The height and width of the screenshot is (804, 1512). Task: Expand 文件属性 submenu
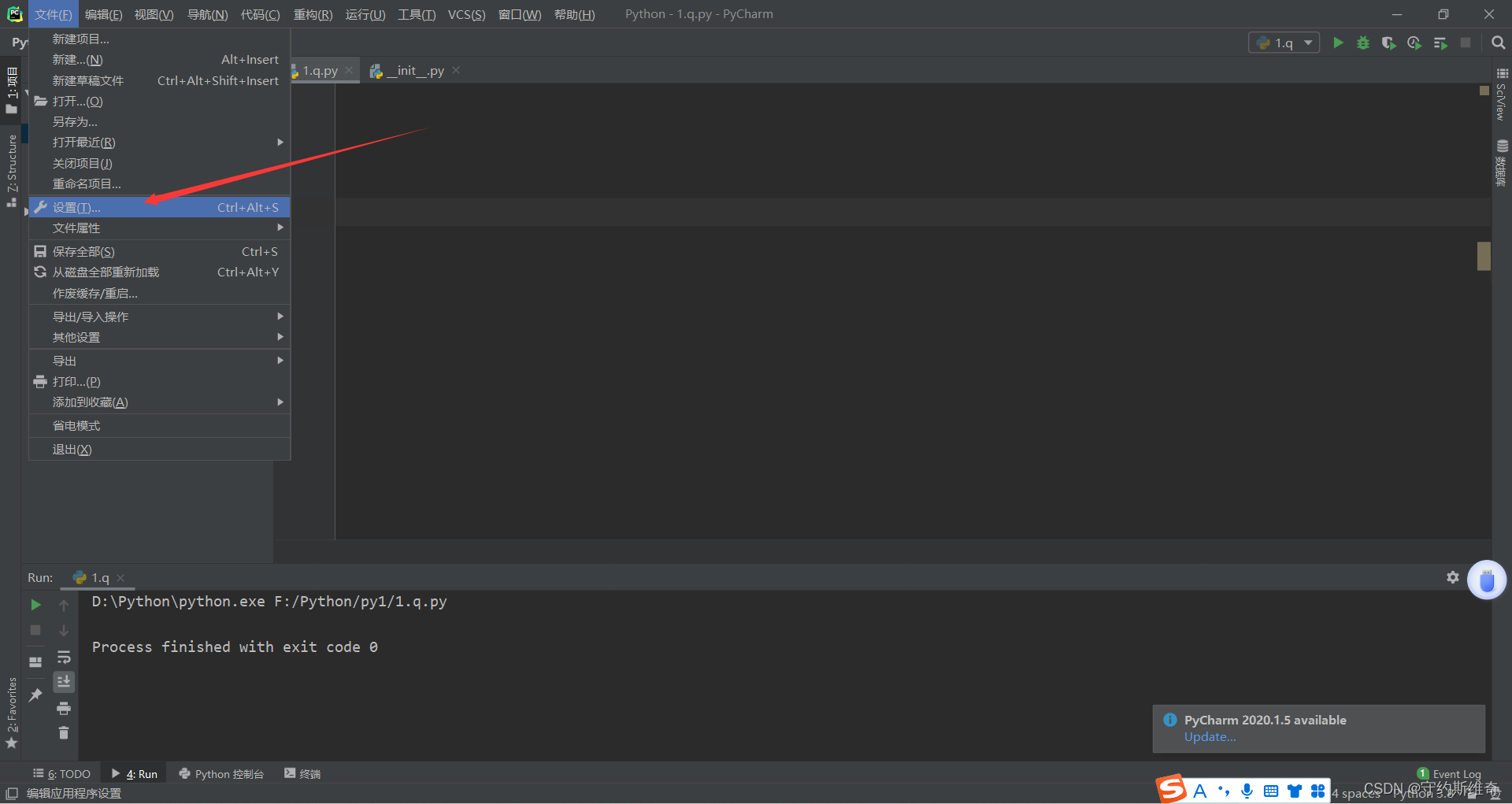pyautogui.click(x=160, y=228)
